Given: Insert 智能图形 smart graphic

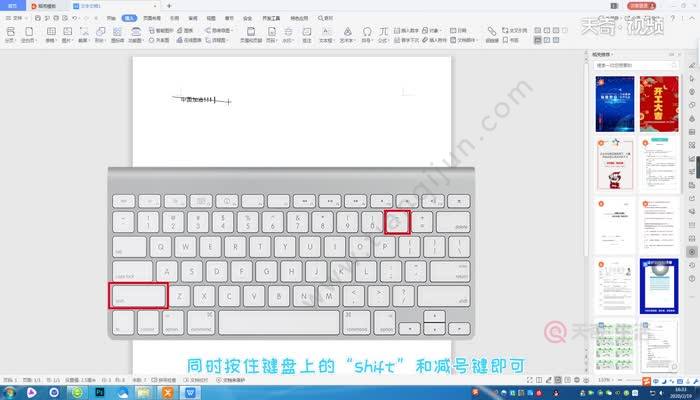Looking at the screenshot, I should click(161, 30).
